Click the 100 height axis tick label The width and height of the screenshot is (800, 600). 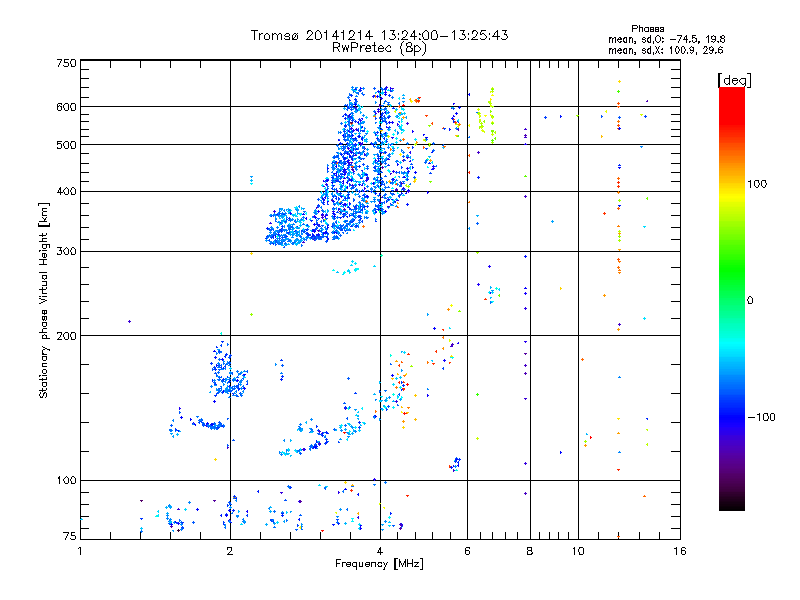[66, 481]
